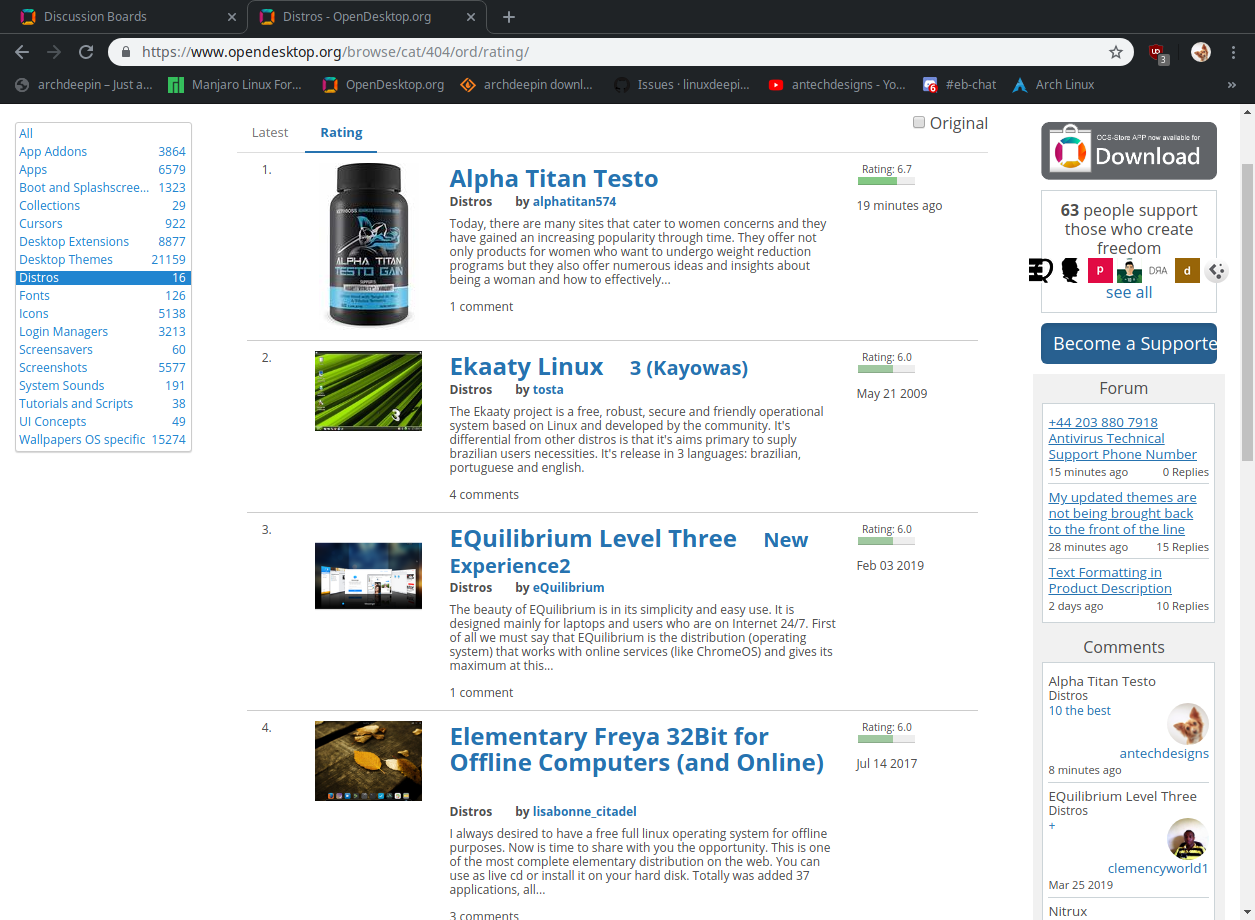Image resolution: width=1255 pixels, height=920 pixels.
Task: Click see all supporters link
Action: coord(1129,292)
